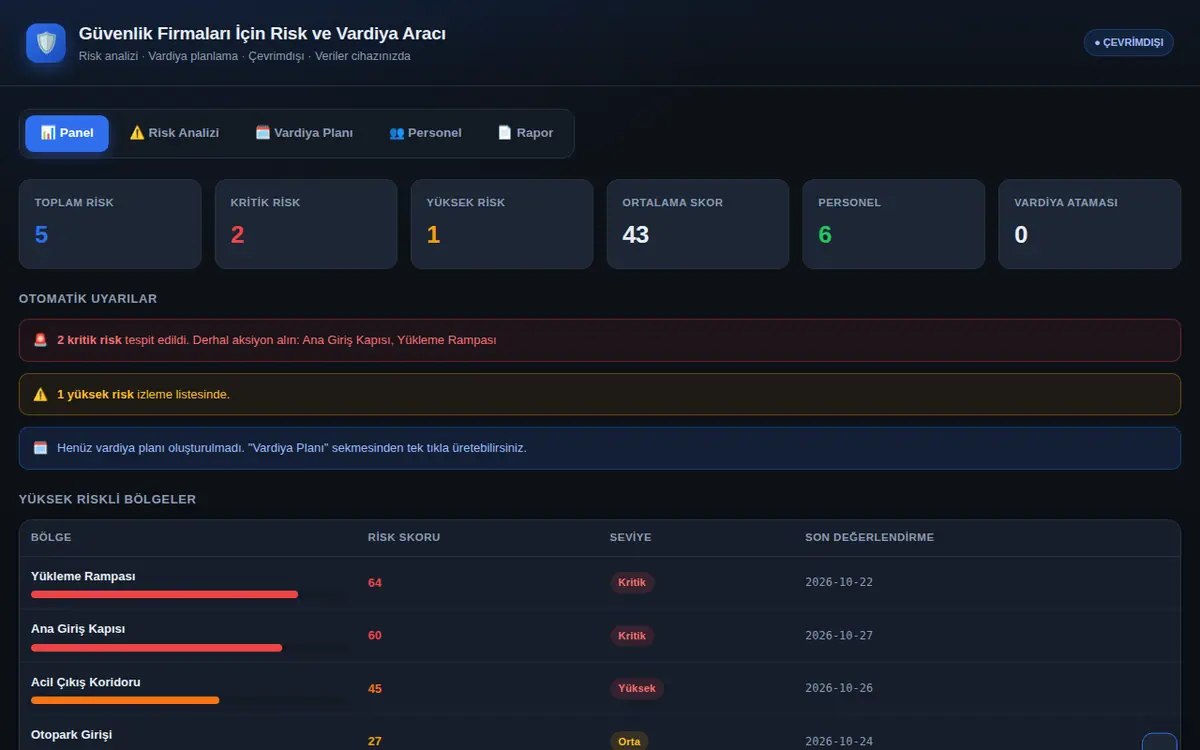This screenshot has height=750, width=1200.
Task: Click risk score 45 in the table
Action: point(375,689)
